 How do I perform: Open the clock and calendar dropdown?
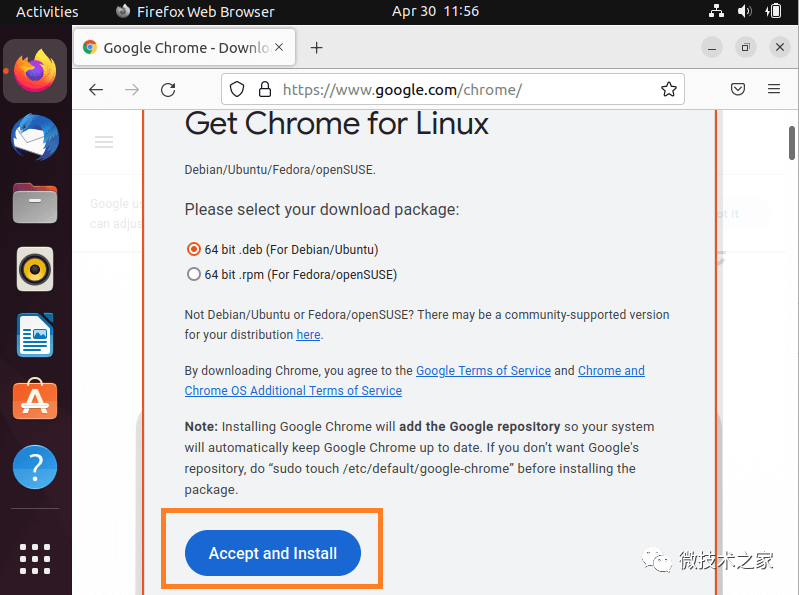click(x=435, y=11)
